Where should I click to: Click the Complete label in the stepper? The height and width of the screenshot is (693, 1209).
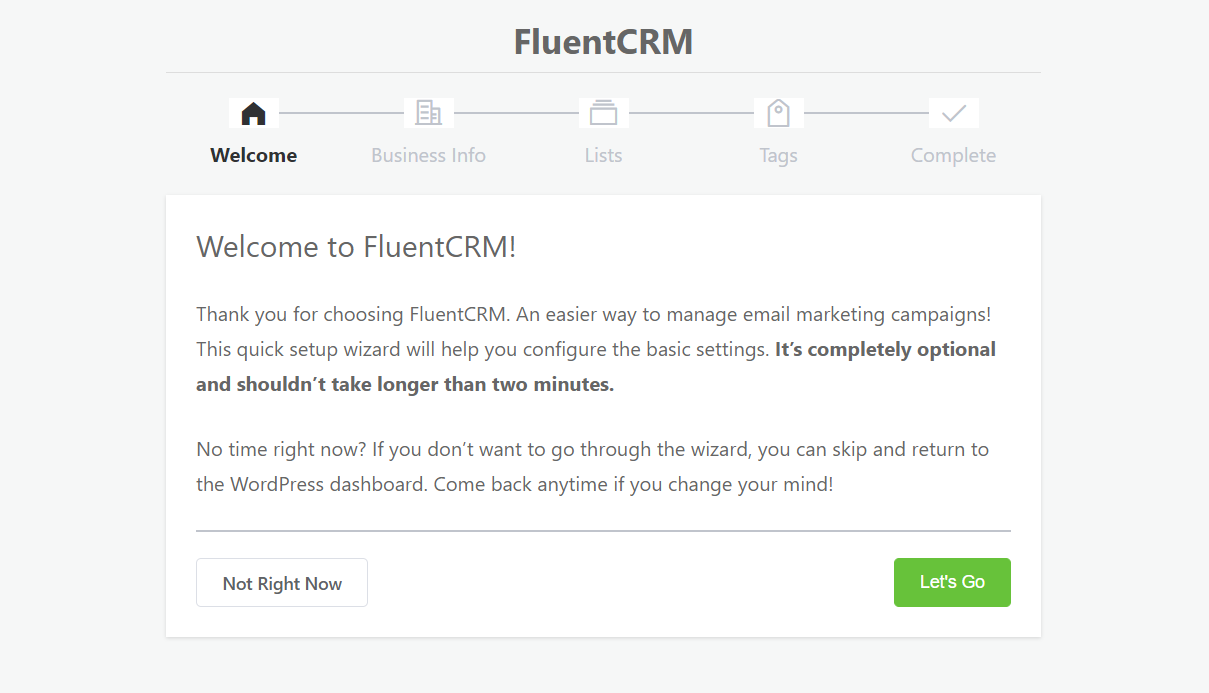click(x=953, y=155)
